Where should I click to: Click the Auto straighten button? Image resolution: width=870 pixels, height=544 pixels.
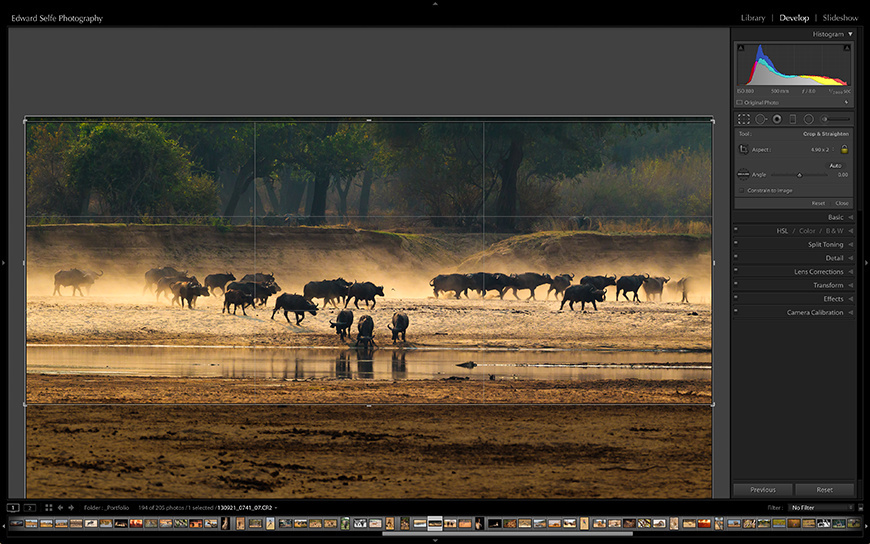click(835, 165)
